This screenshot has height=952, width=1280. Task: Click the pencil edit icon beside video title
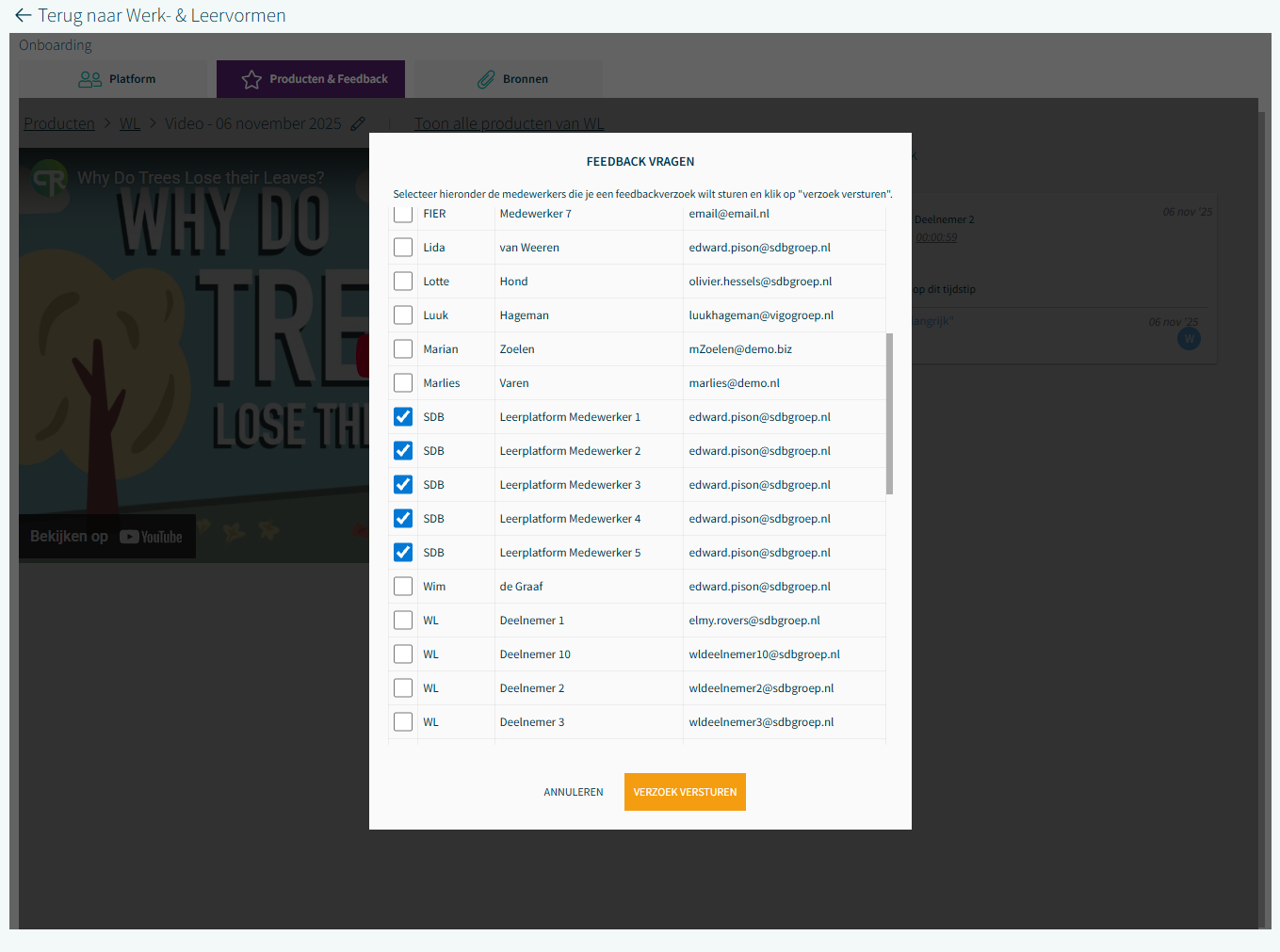[358, 124]
